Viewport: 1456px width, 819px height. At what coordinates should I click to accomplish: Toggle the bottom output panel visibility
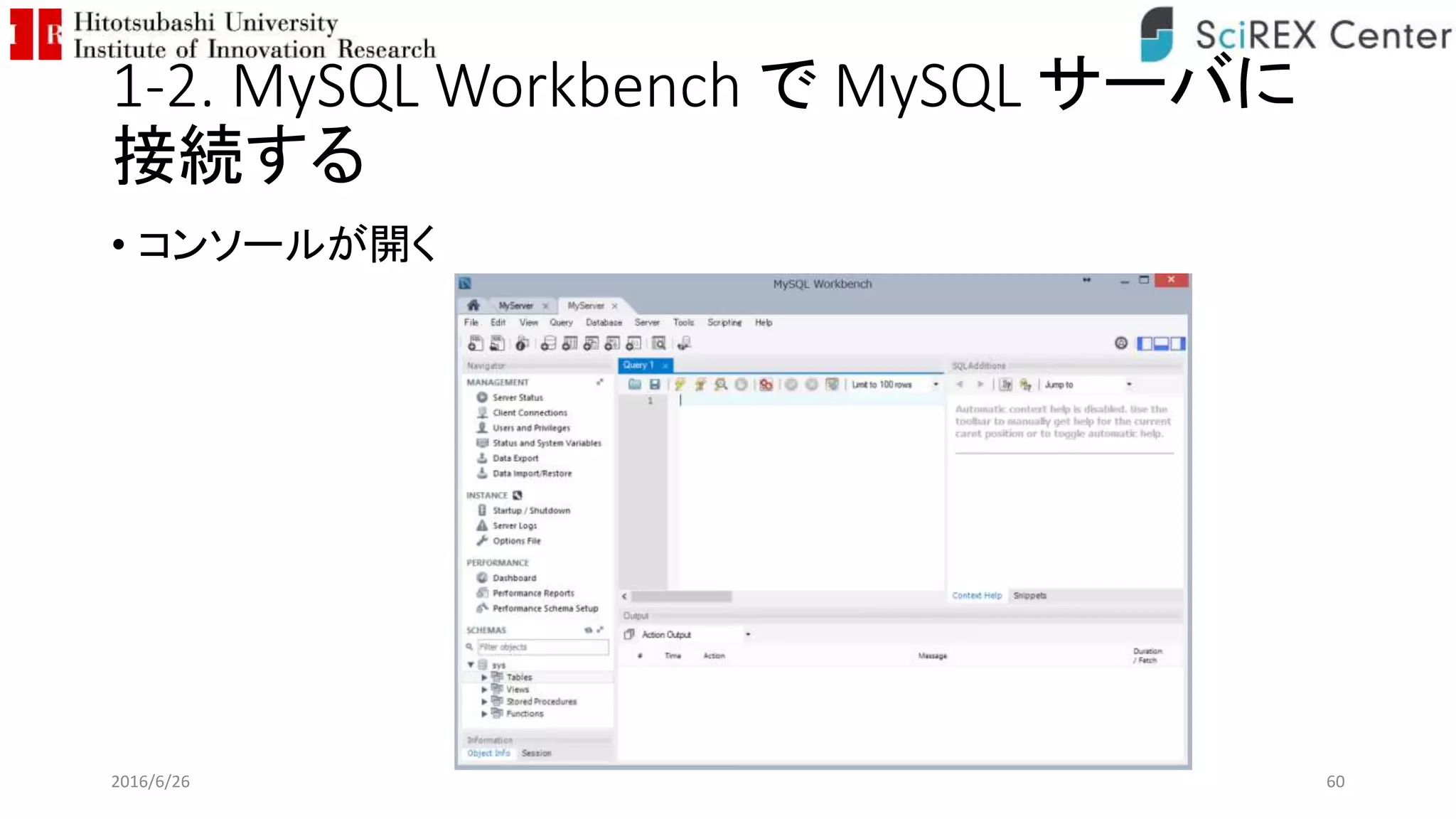pyautogui.click(x=1161, y=343)
